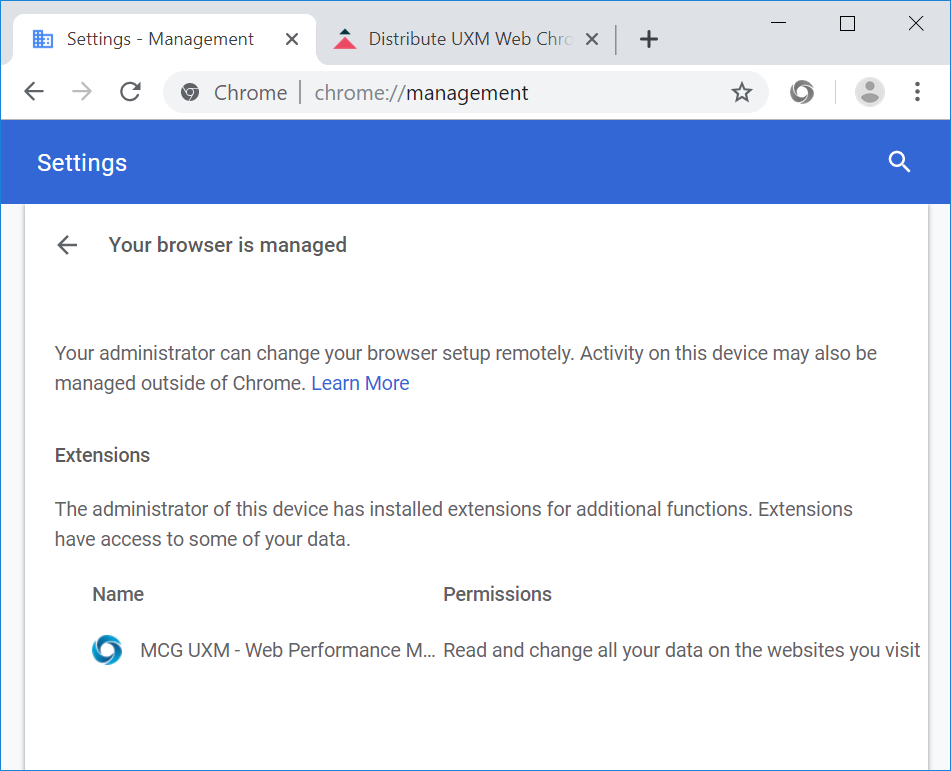This screenshot has height=771, width=951.
Task: Switch to Settings - Management tab
Action: pyautogui.click(x=160, y=39)
